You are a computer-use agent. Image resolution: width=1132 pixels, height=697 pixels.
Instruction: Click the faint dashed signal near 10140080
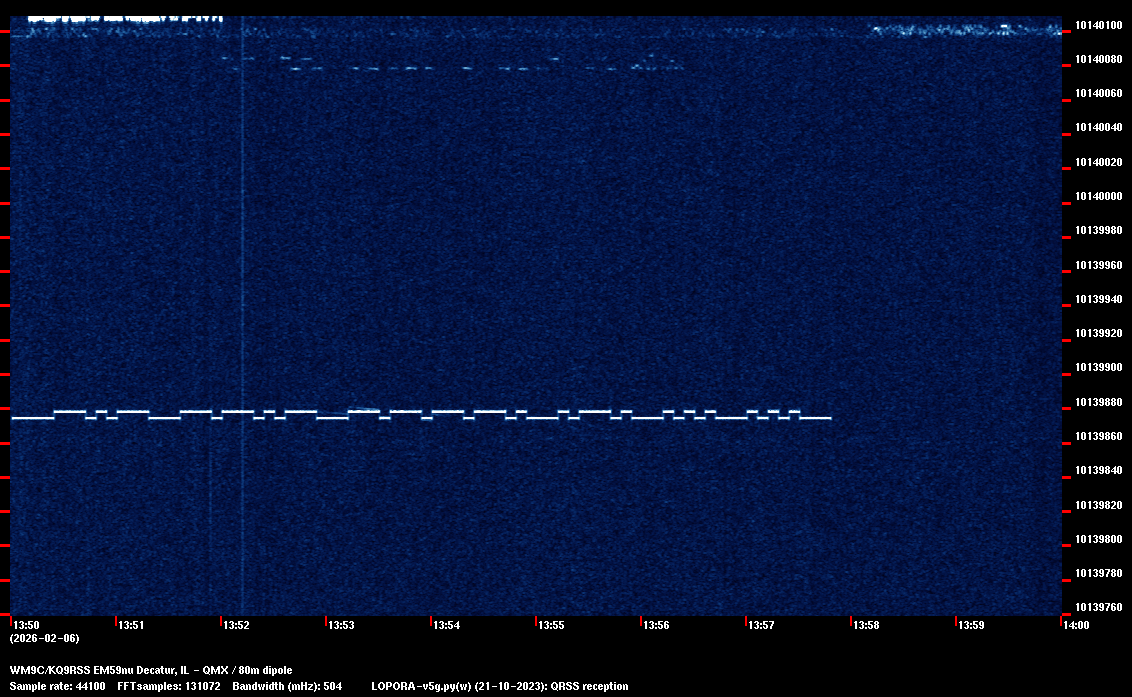(x=450, y=67)
